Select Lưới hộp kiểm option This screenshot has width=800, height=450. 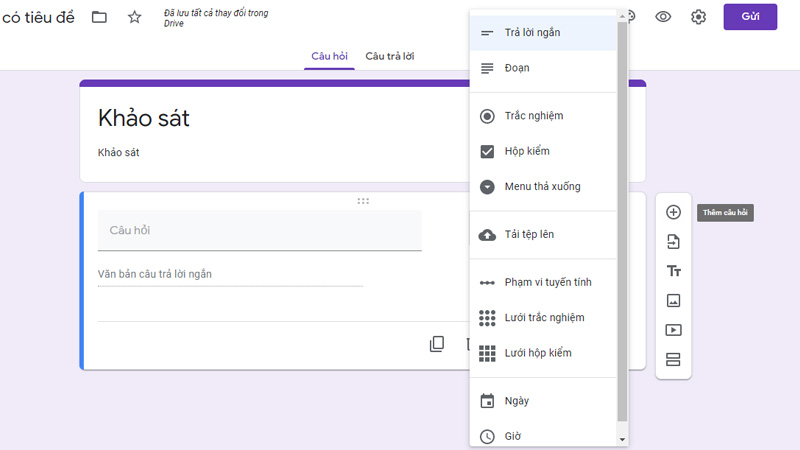[x=543, y=353]
